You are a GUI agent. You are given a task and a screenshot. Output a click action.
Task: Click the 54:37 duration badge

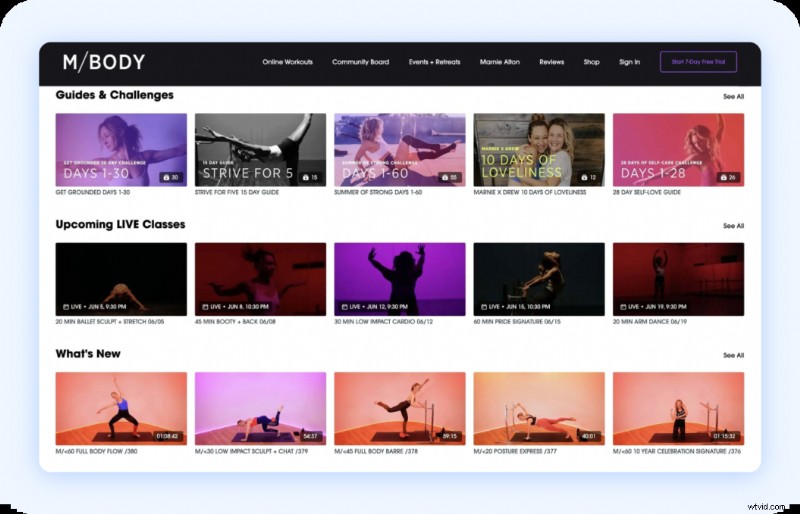click(x=311, y=436)
